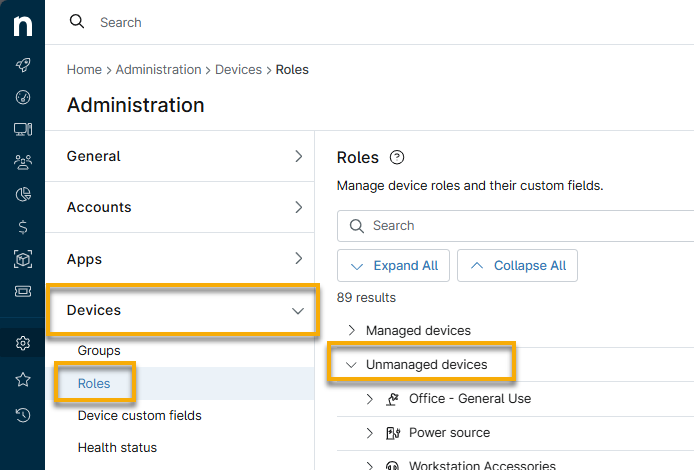Expand the Managed devices group

[351, 330]
